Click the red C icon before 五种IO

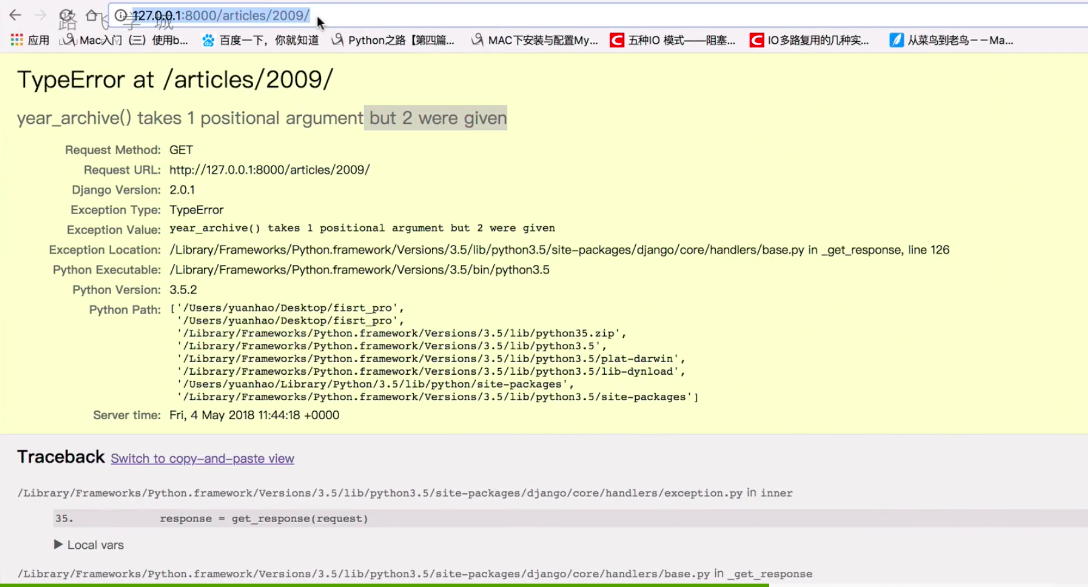616,40
